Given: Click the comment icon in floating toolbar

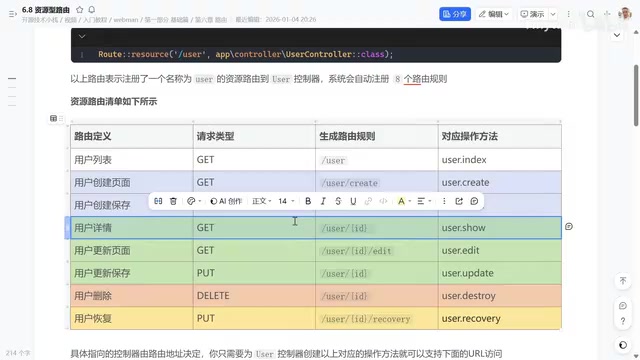Looking at the screenshot, I should pos(474,201).
